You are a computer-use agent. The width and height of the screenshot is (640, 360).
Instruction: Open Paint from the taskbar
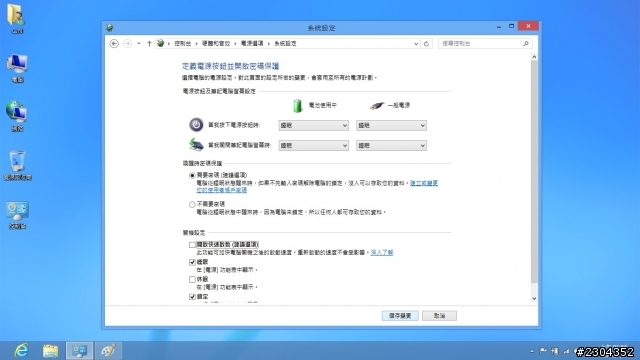pyautogui.click(x=109, y=351)
